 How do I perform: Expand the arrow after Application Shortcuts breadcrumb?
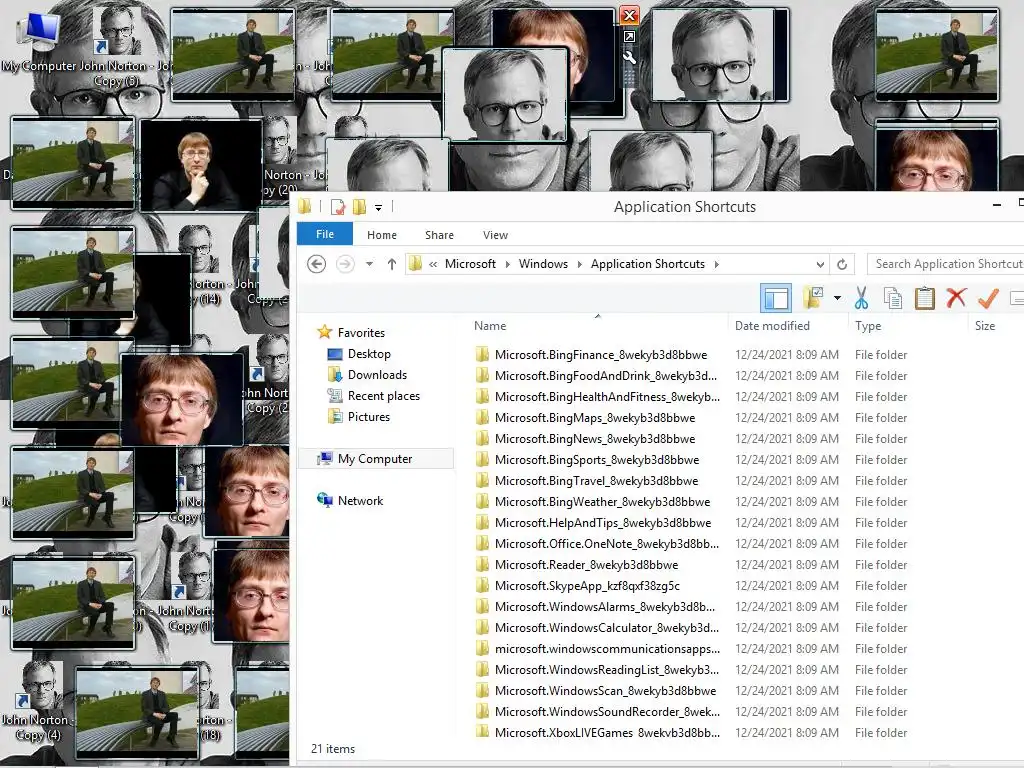[x=716, y=264]
